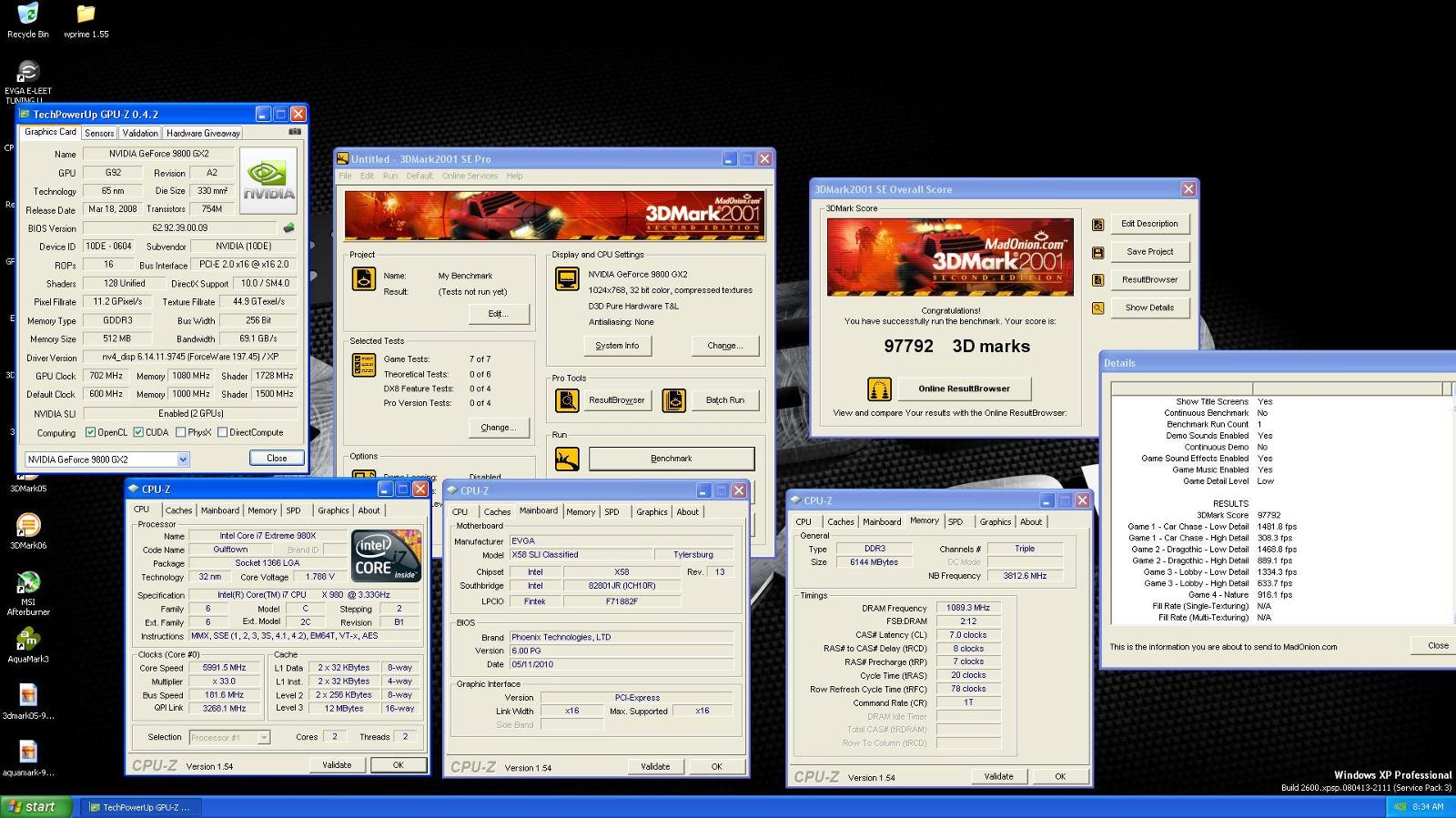The height and width of the screenshot is (818, 1456).
Task: Switch to the Validation tab in GPU-Z
Action: (140, 133)
